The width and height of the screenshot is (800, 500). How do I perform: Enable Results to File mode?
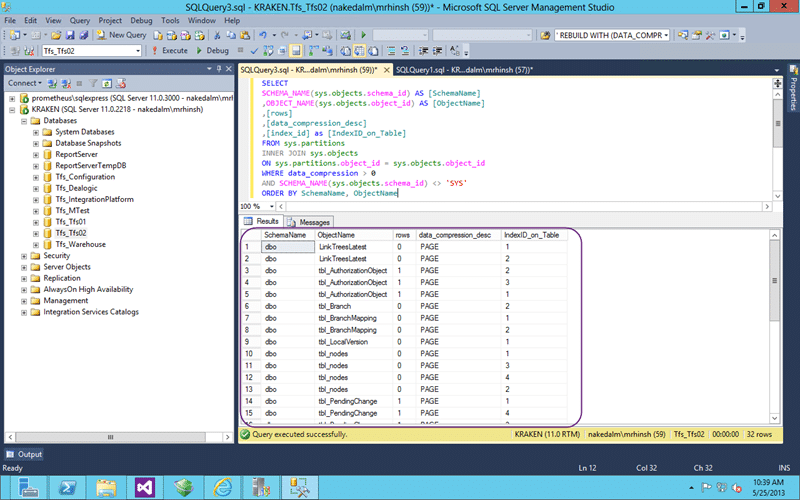[373, 51]
